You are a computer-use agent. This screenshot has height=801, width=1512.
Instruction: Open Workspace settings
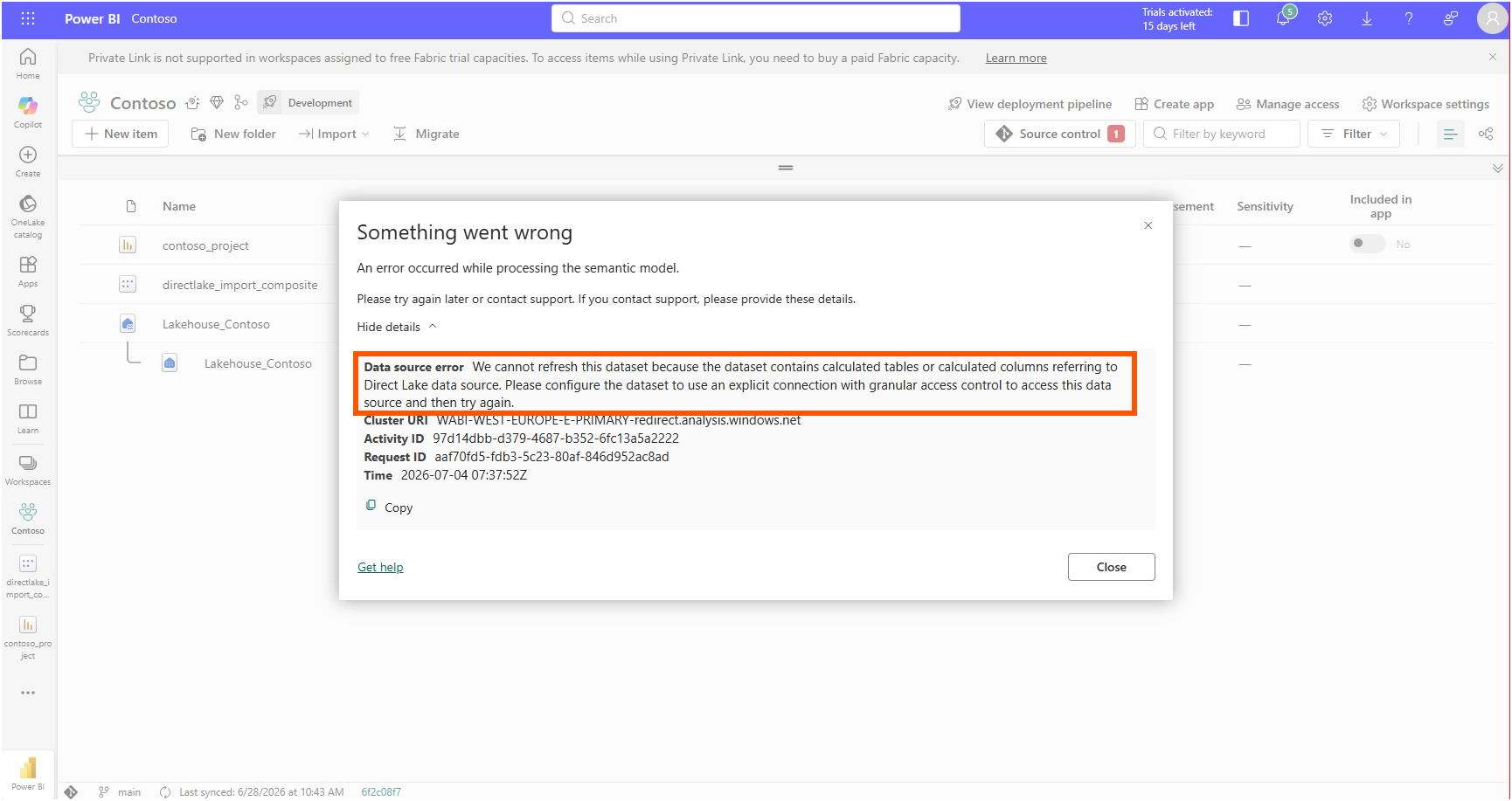pos(1425,104)
